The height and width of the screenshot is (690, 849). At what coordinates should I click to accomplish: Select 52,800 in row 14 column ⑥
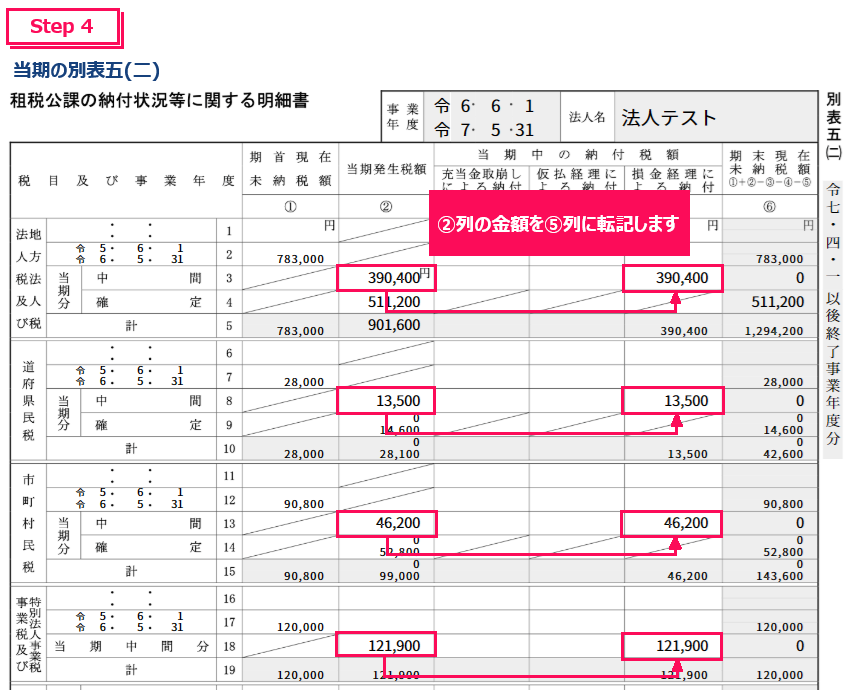point(783,552)
